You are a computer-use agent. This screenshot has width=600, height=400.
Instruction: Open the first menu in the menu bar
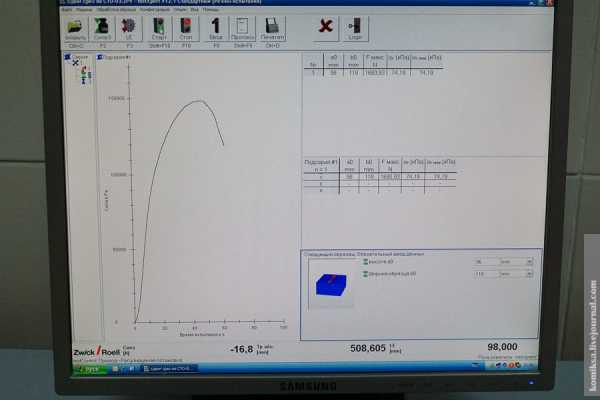coord(65,10)
